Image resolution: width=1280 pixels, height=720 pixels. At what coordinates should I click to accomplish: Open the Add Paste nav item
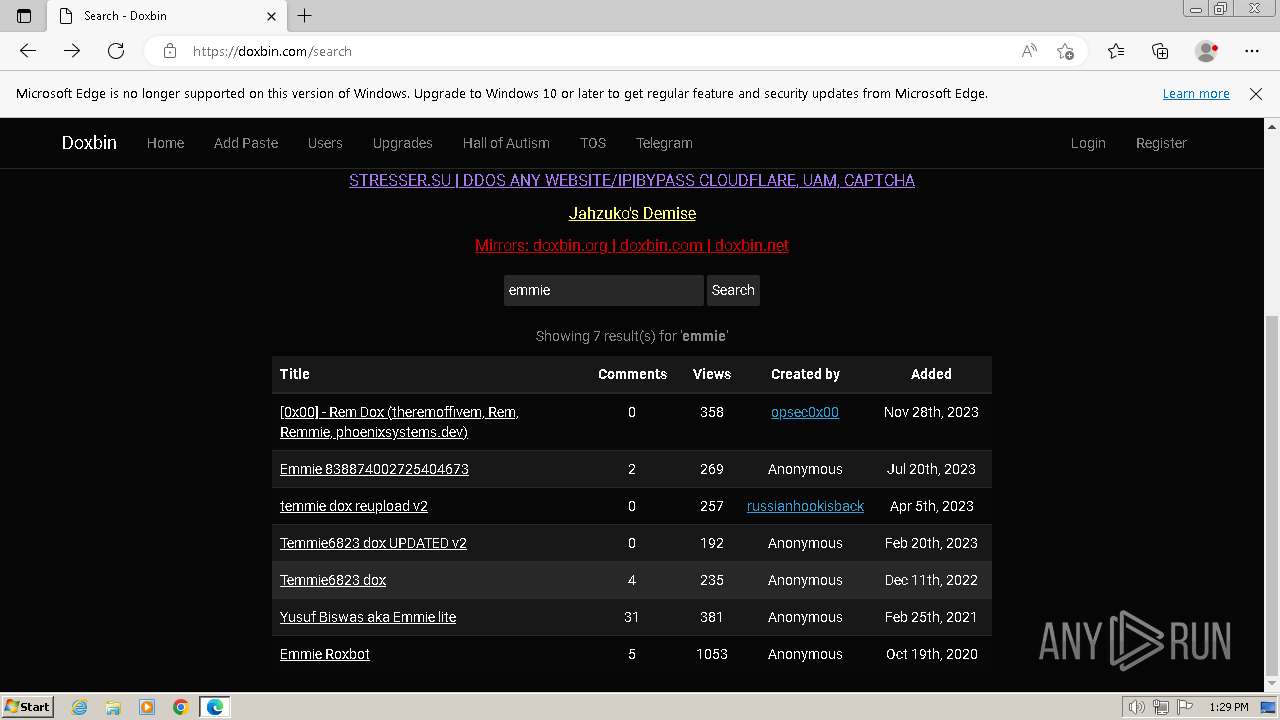(246, 143)
